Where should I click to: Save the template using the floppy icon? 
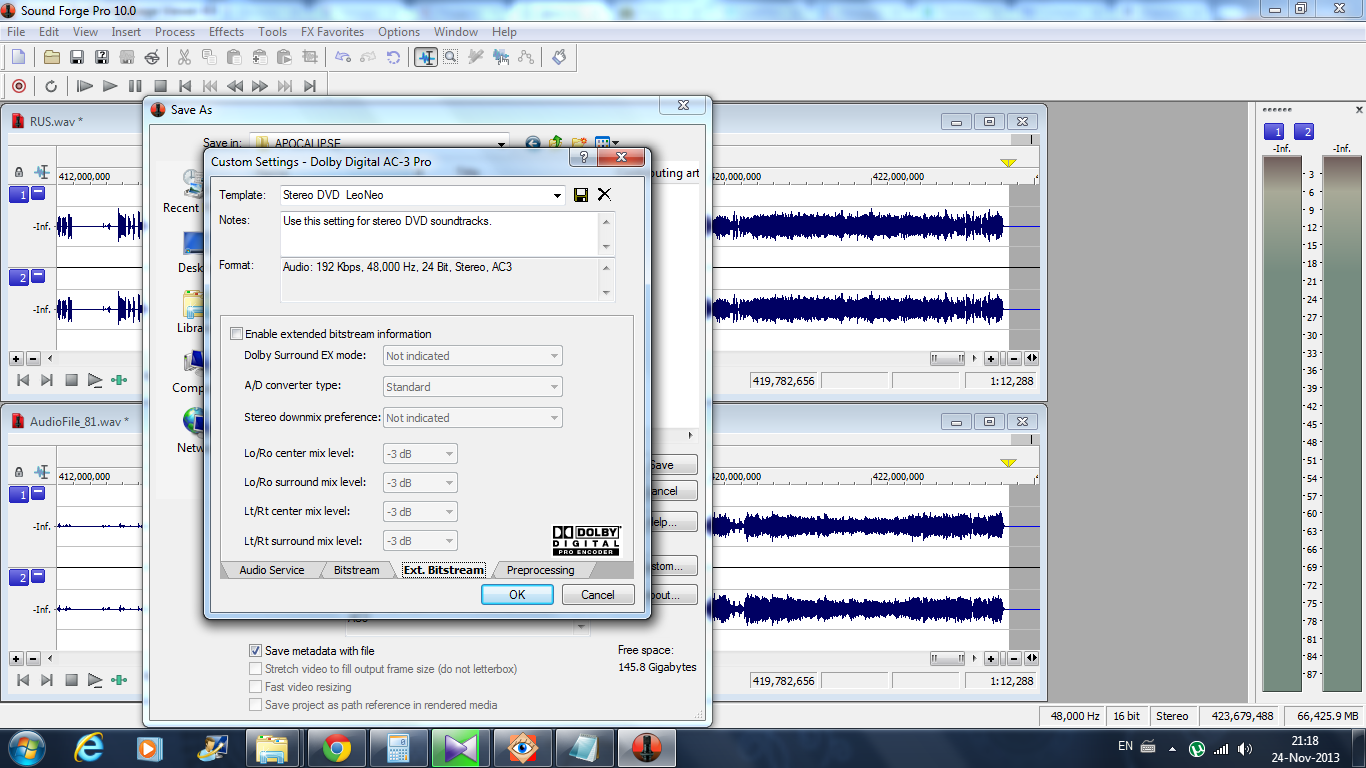[581, 195]
